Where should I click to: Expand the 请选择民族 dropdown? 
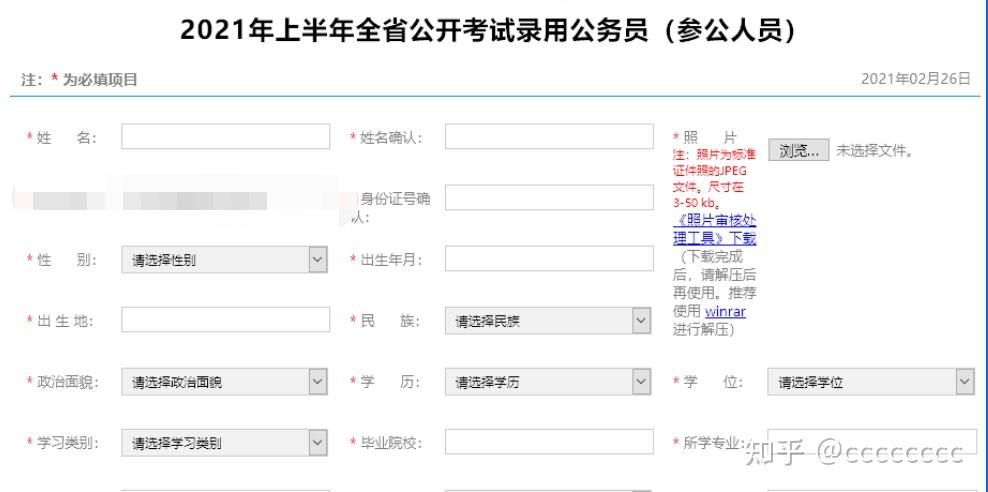548,321
